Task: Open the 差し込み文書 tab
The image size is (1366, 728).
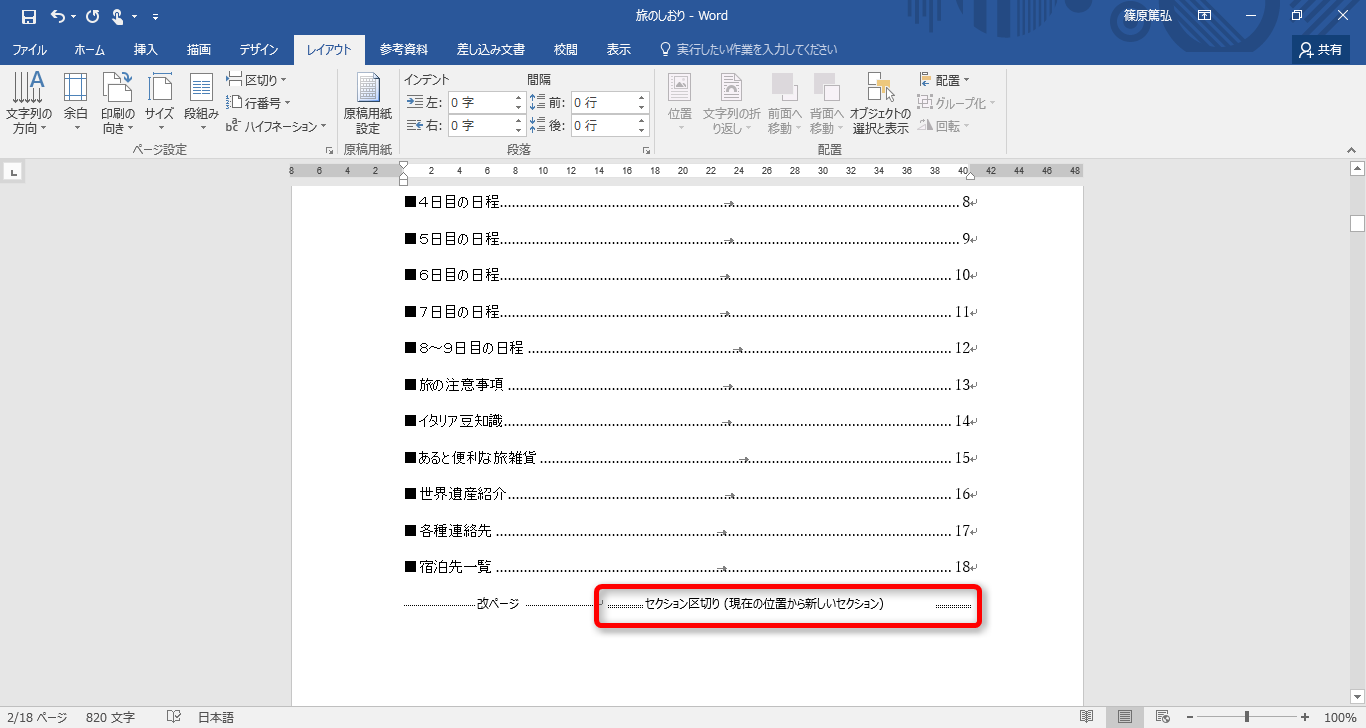Action: (491, 49)
